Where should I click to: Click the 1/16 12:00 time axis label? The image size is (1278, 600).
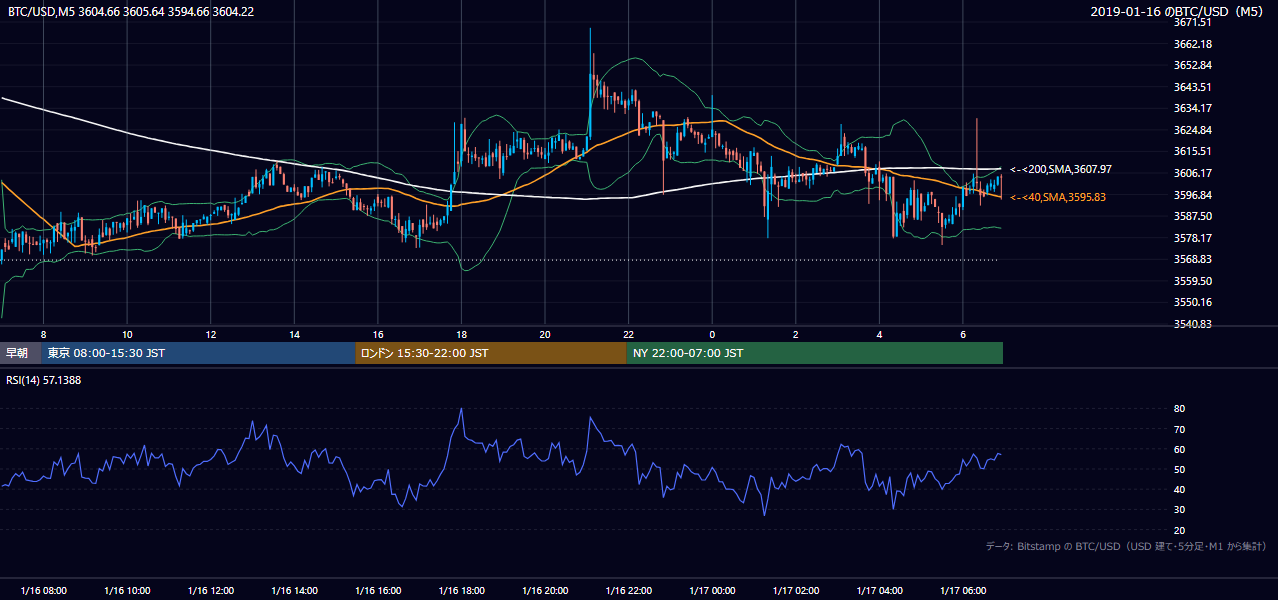click(x=211, y=591)
